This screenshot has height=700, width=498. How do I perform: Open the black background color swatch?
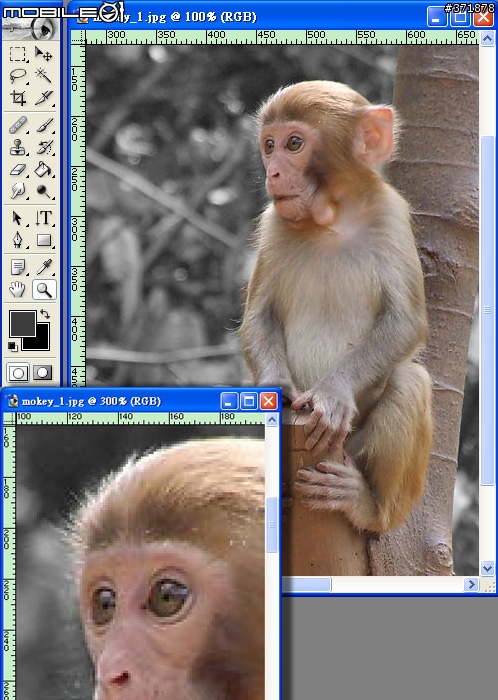pos(41,342)
